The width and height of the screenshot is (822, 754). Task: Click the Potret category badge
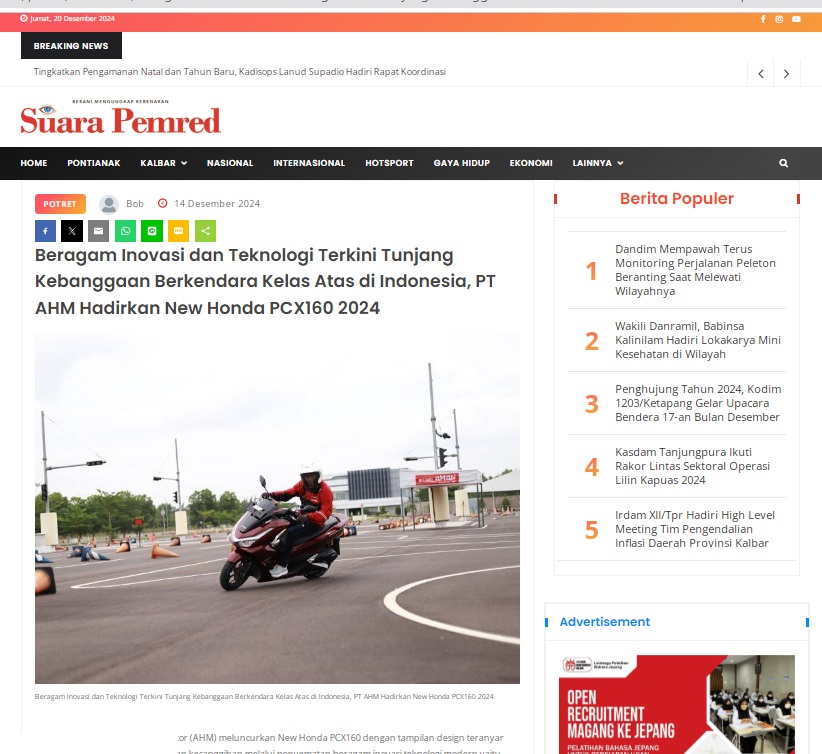[60, 204]
